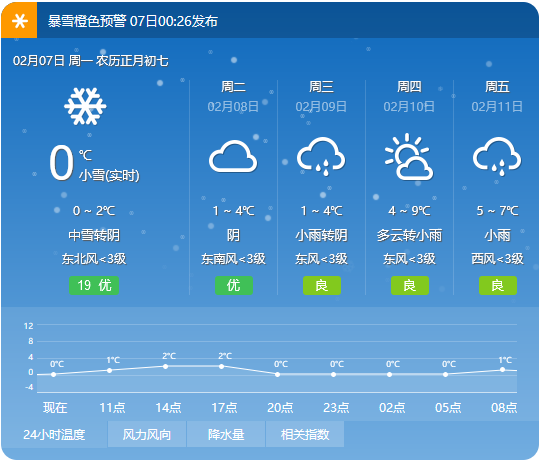Switch to the 风力风向 tab
Image resolution: width=541 pixels, height=463 pixels.
[147, 434]
